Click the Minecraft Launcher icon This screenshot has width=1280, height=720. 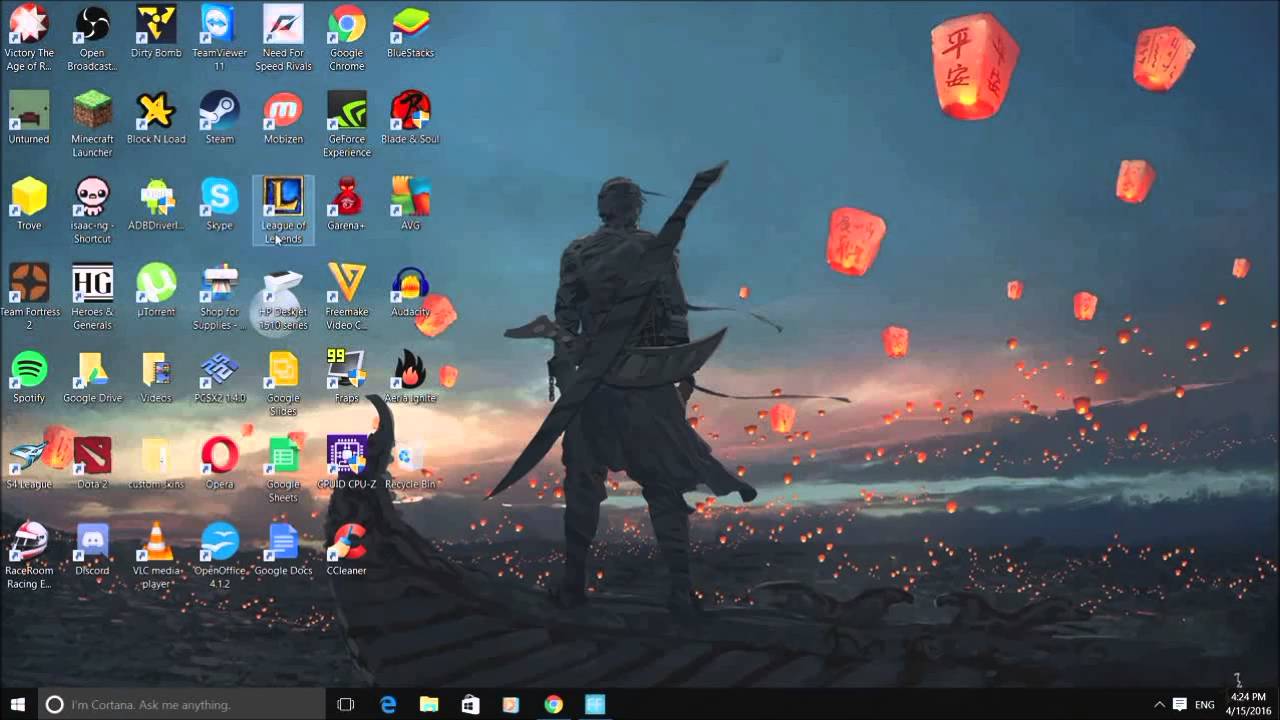[92, 124]
